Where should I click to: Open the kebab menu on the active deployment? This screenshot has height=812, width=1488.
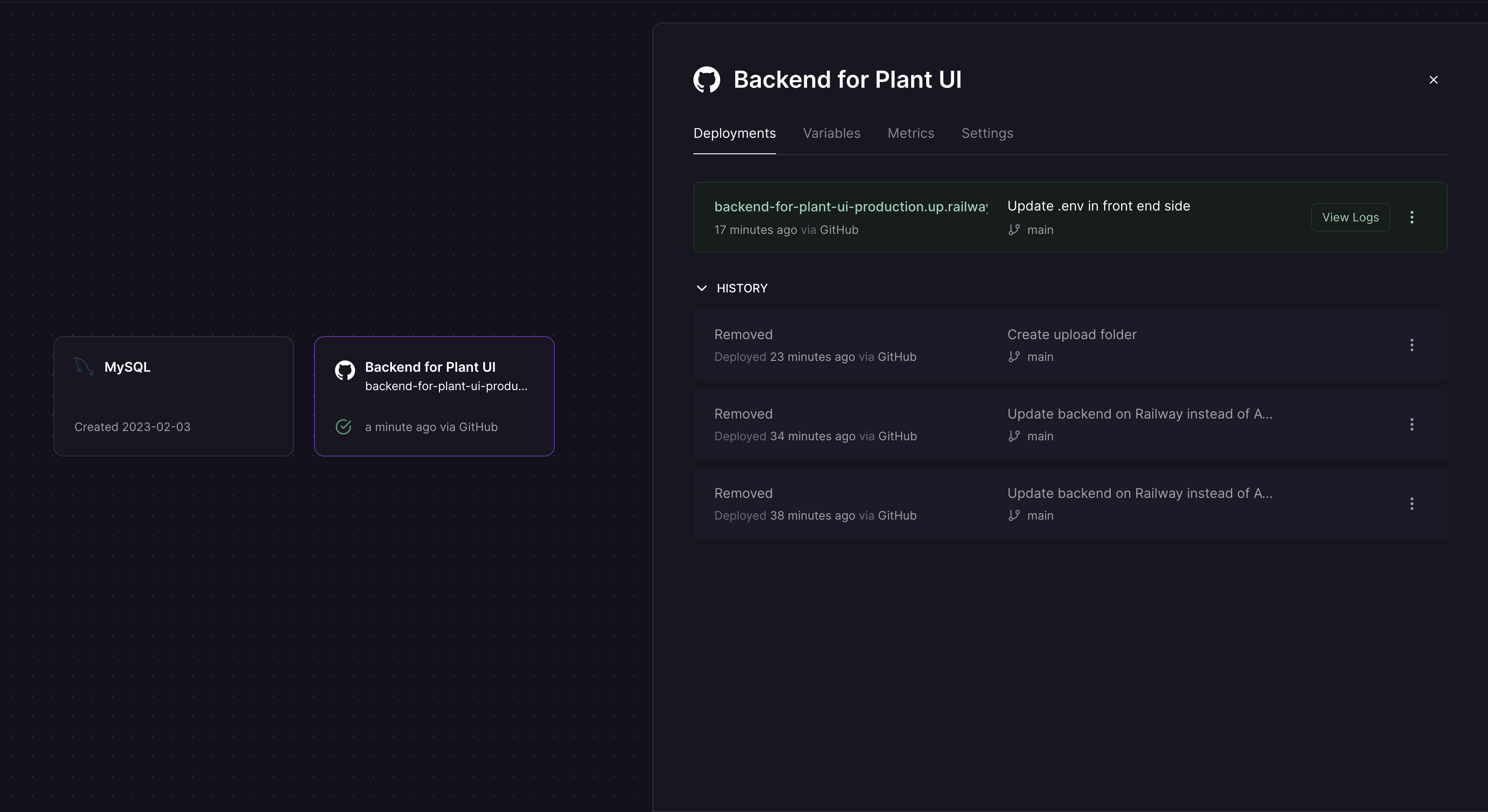click(1412, 217)
